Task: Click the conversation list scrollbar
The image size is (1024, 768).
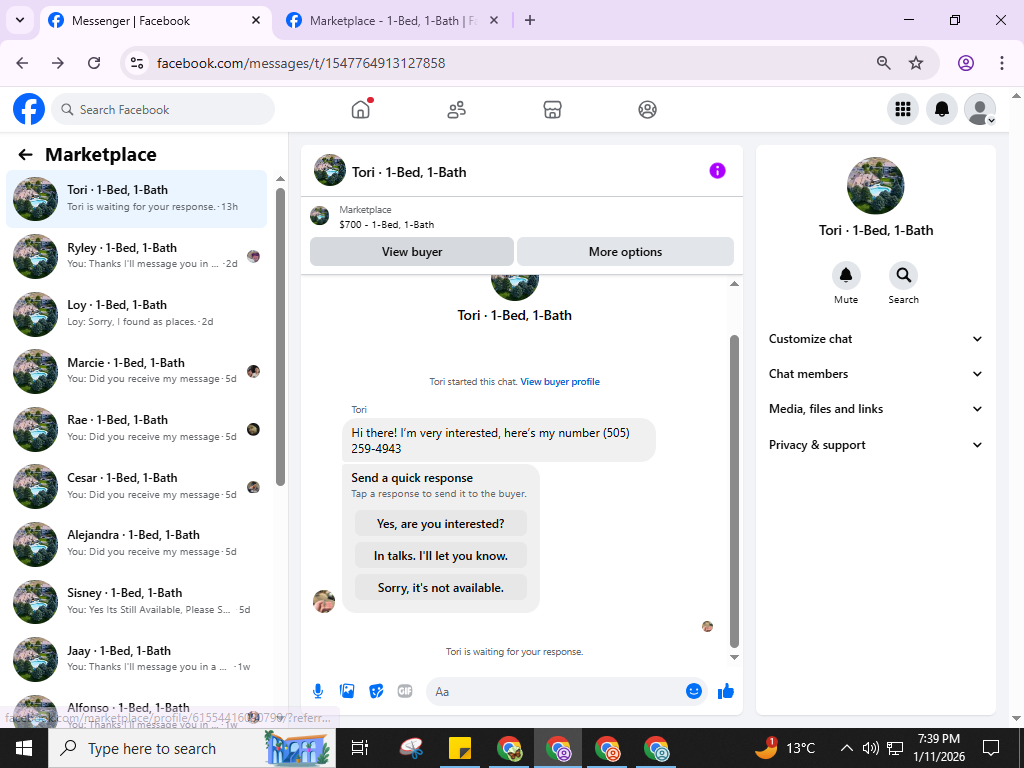Action: (x=280, y=336)
